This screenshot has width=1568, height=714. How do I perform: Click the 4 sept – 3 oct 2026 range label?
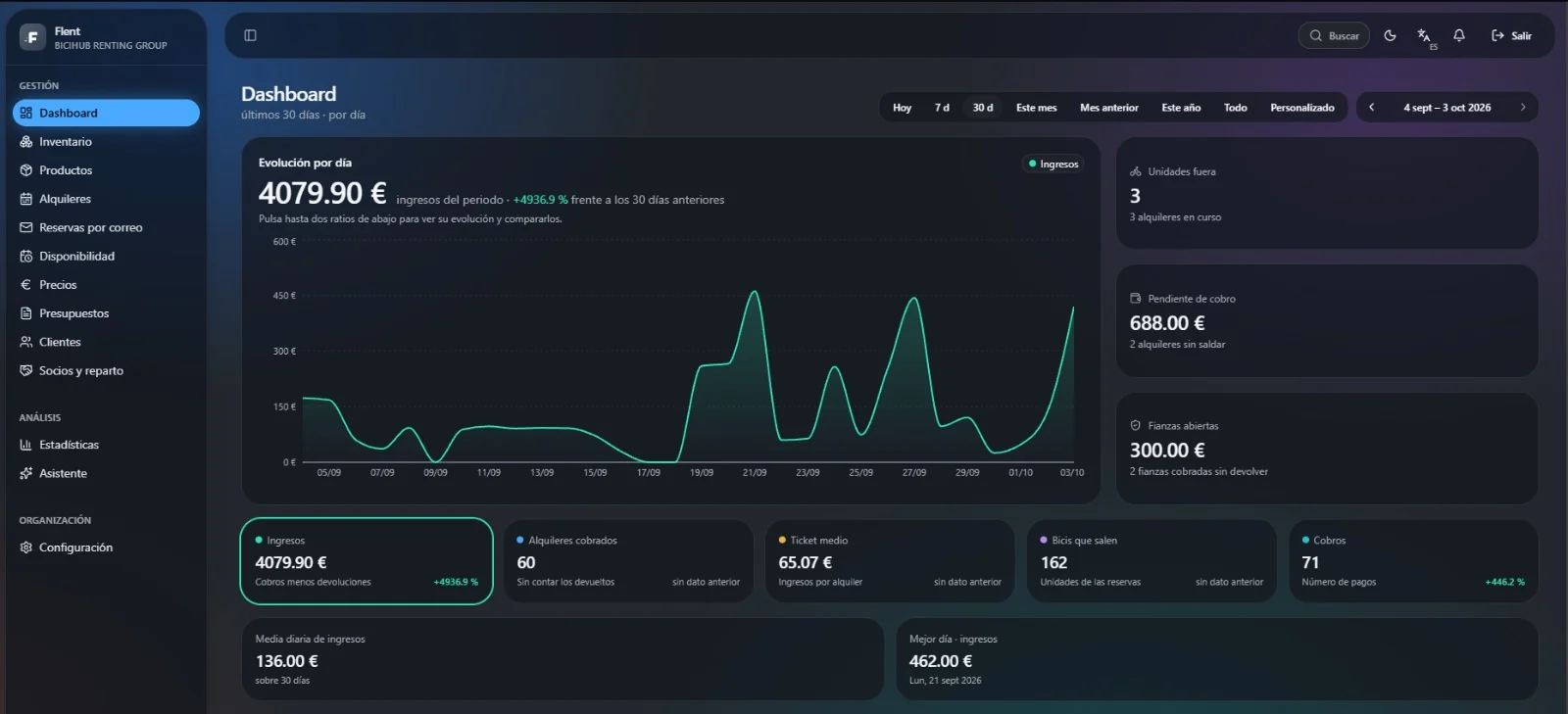coord(1447,108)
